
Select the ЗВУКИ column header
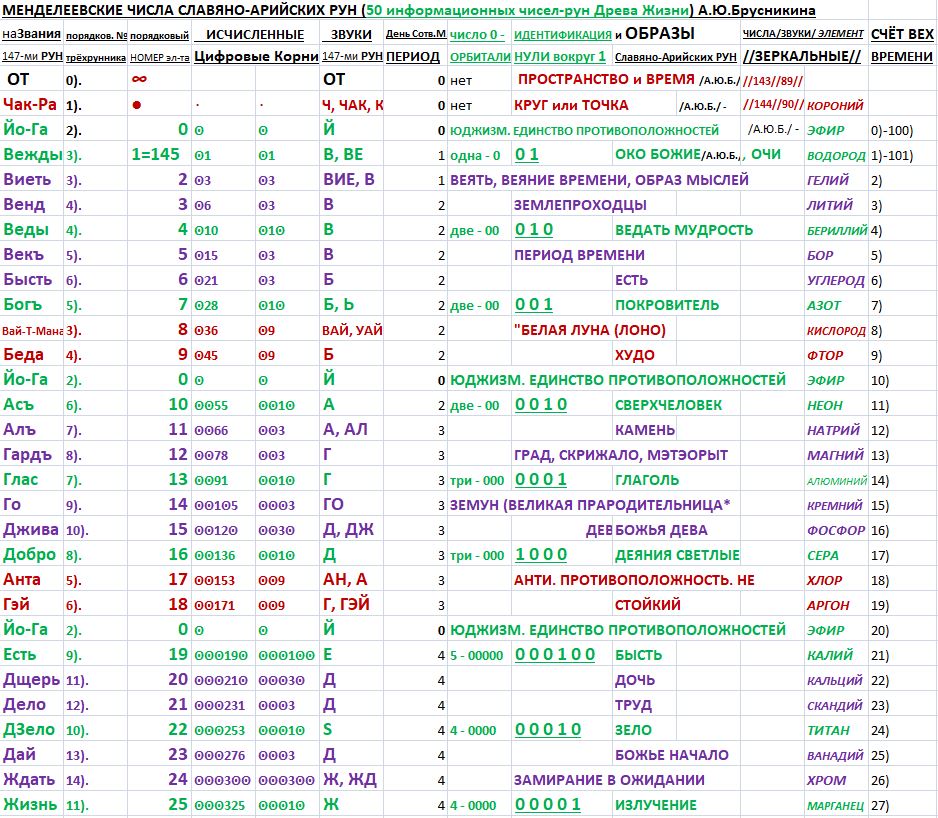(x=351, y=34)
